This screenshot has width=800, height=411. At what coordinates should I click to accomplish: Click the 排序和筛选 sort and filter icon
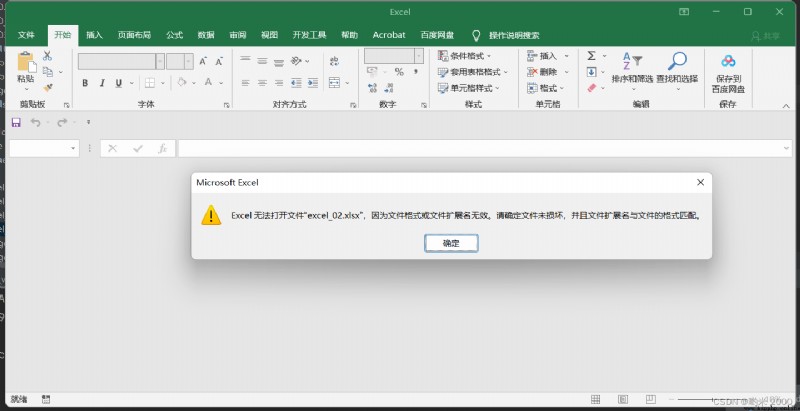[x=633, y=61]
